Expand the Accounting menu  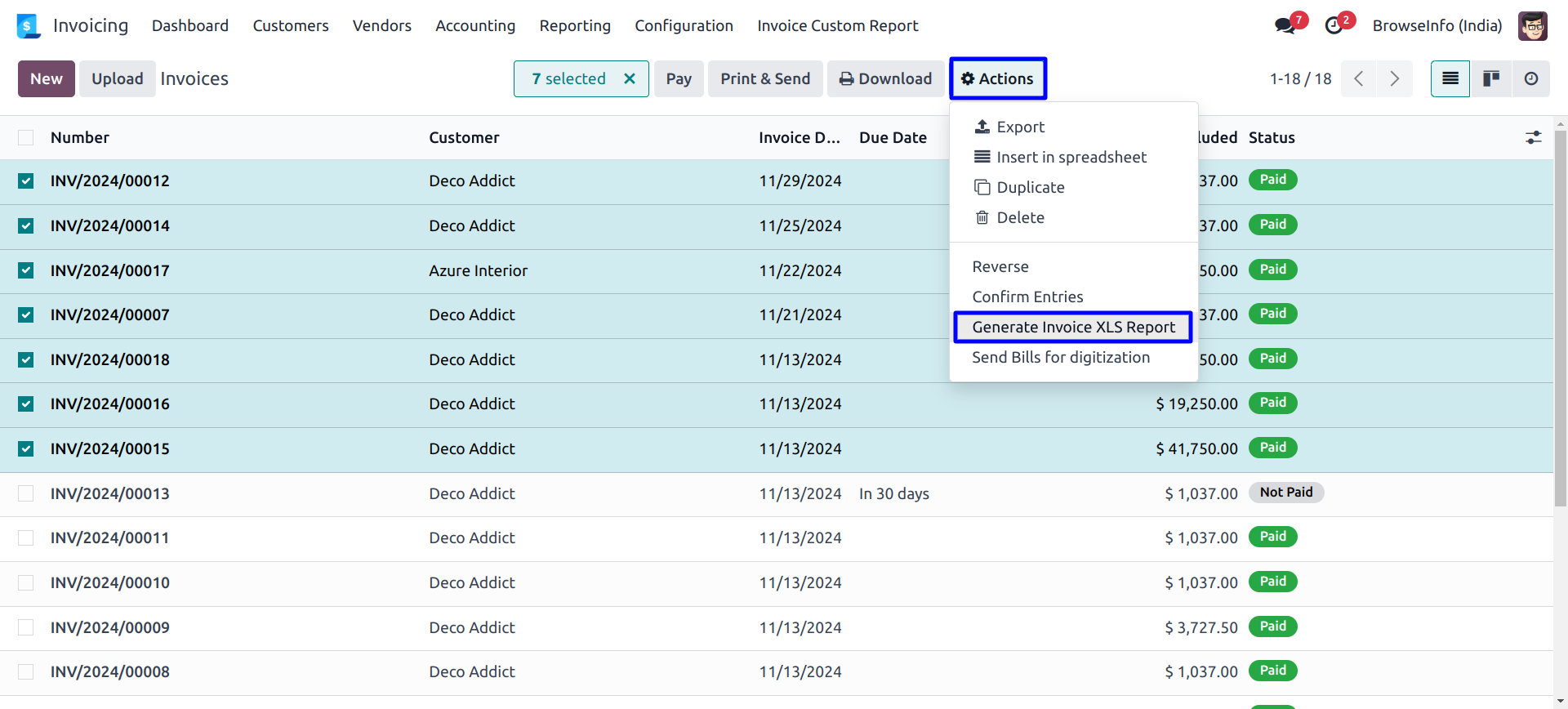475,26
